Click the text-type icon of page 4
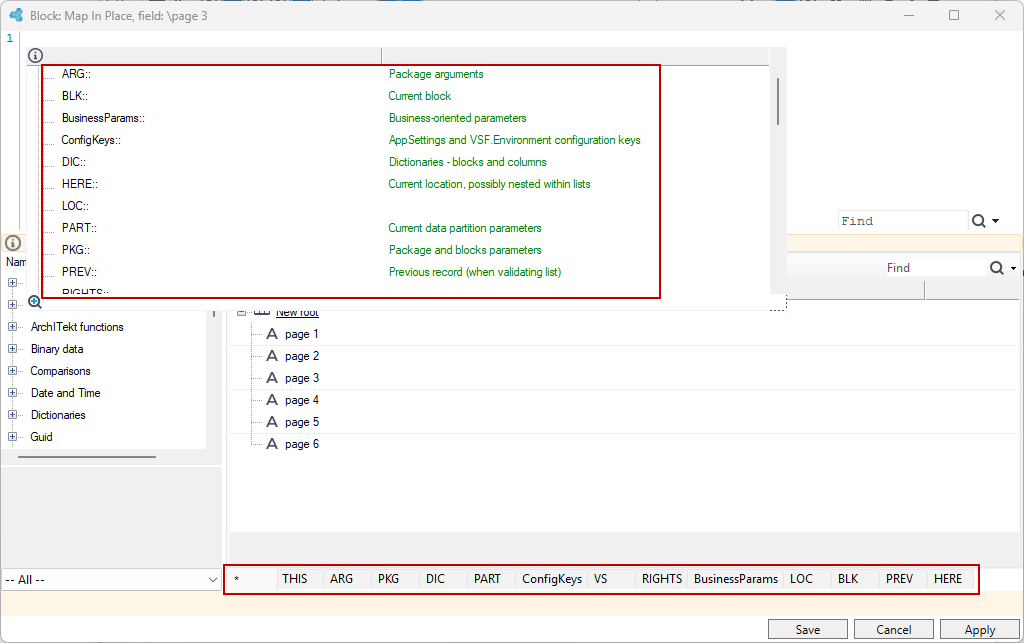The image size is (1024, 643). pyautogui.click(x=272, y=400)
